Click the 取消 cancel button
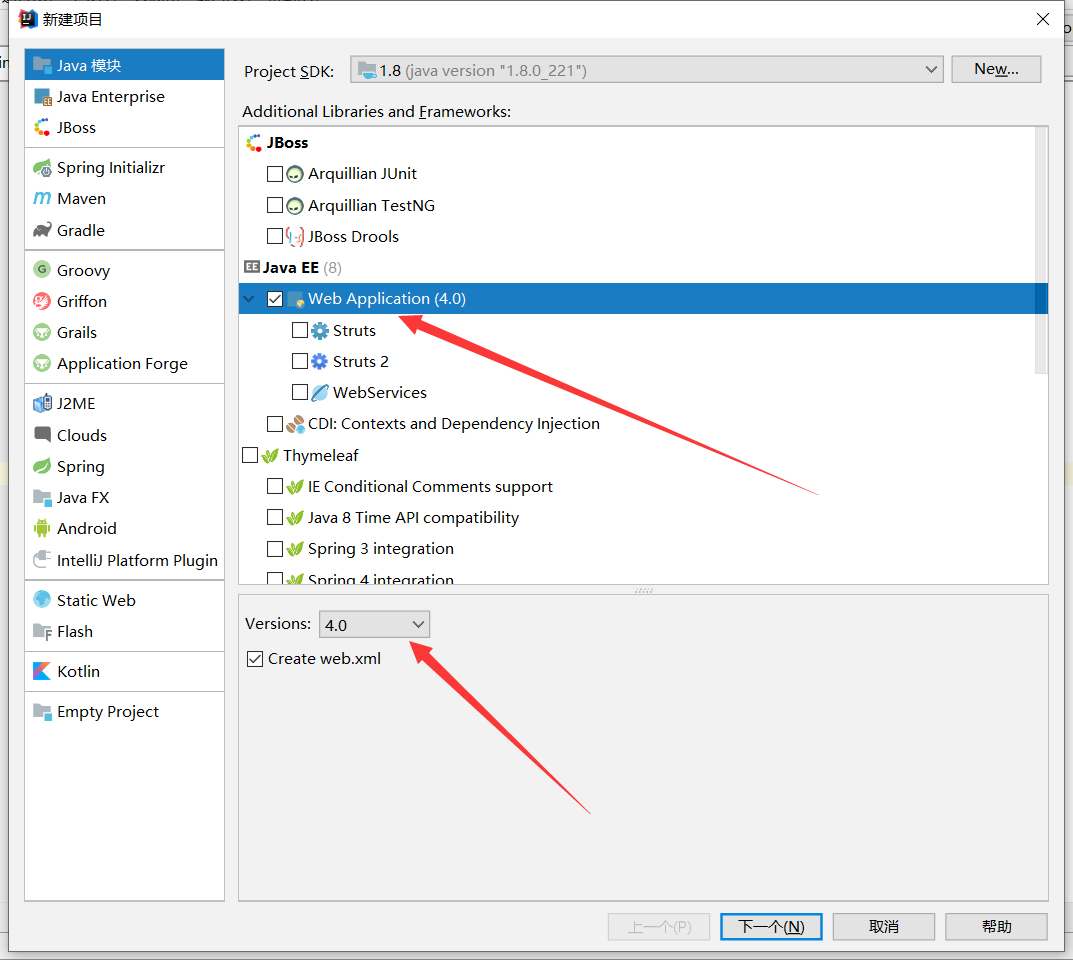 tap(883, 926)
